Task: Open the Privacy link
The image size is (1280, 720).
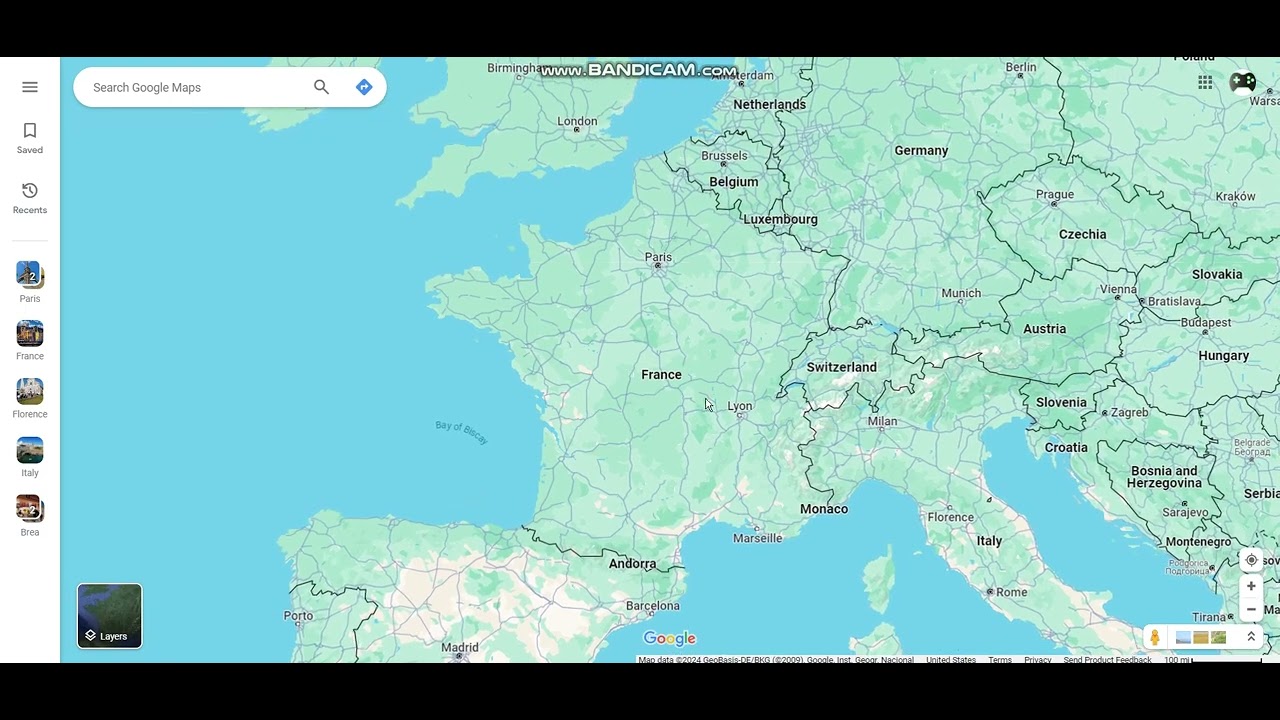Action: coord(1038,660)
